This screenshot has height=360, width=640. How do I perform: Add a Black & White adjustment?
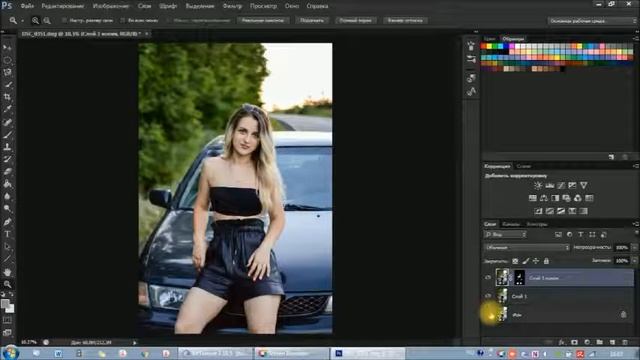pyautogui.click(x=555, y=198)
